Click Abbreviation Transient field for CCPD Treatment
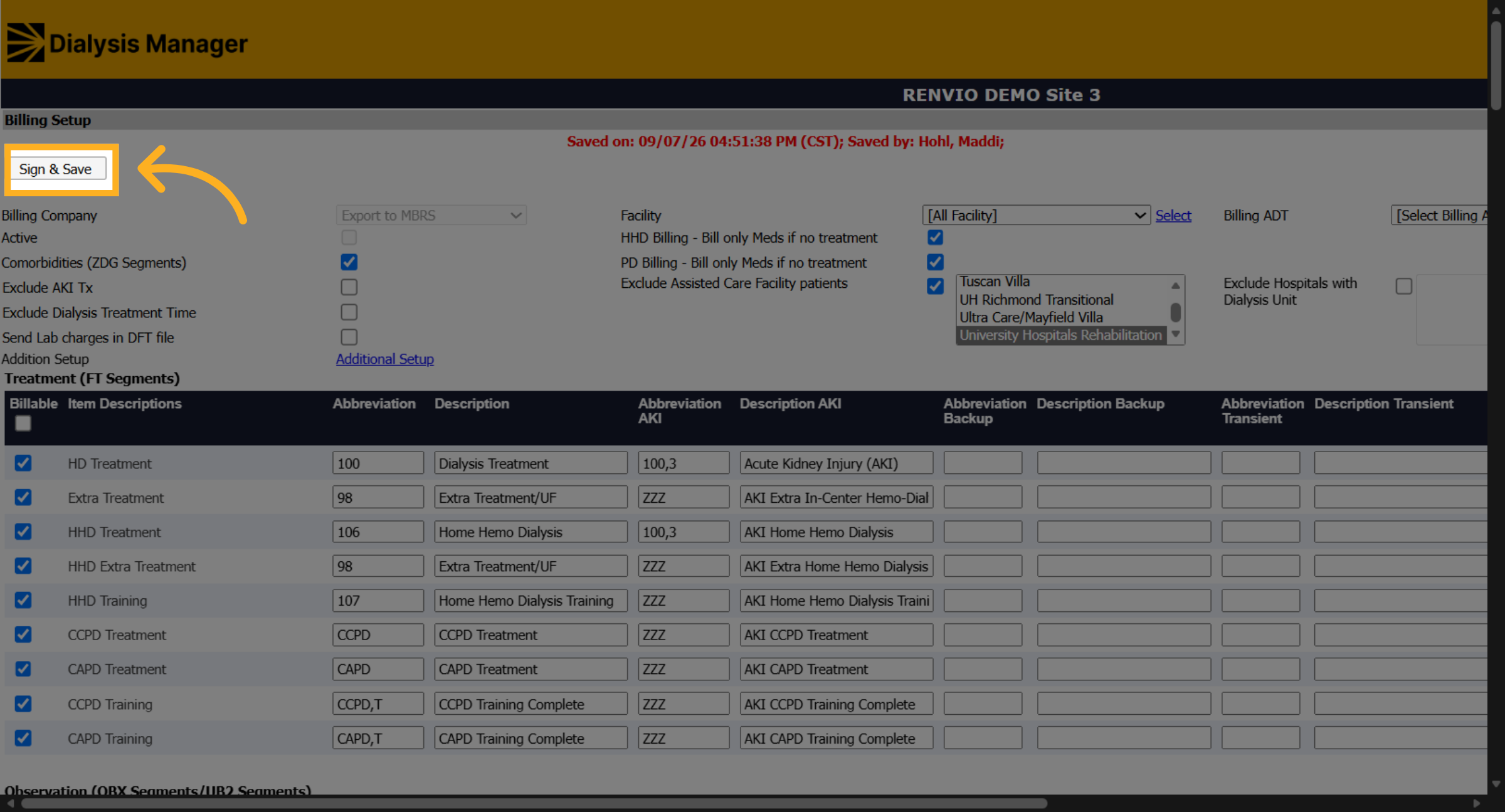This screenshot has height=812, width=1505. (1260, 635)
